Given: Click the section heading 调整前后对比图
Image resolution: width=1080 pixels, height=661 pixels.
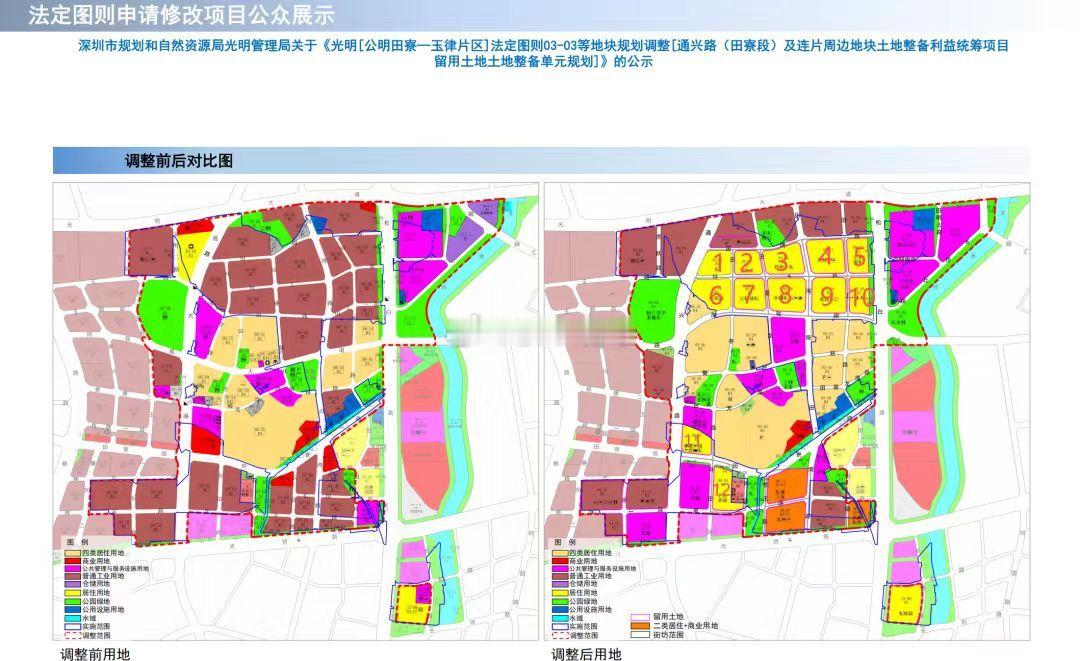Looking at the screenshot, I should 178,160.
